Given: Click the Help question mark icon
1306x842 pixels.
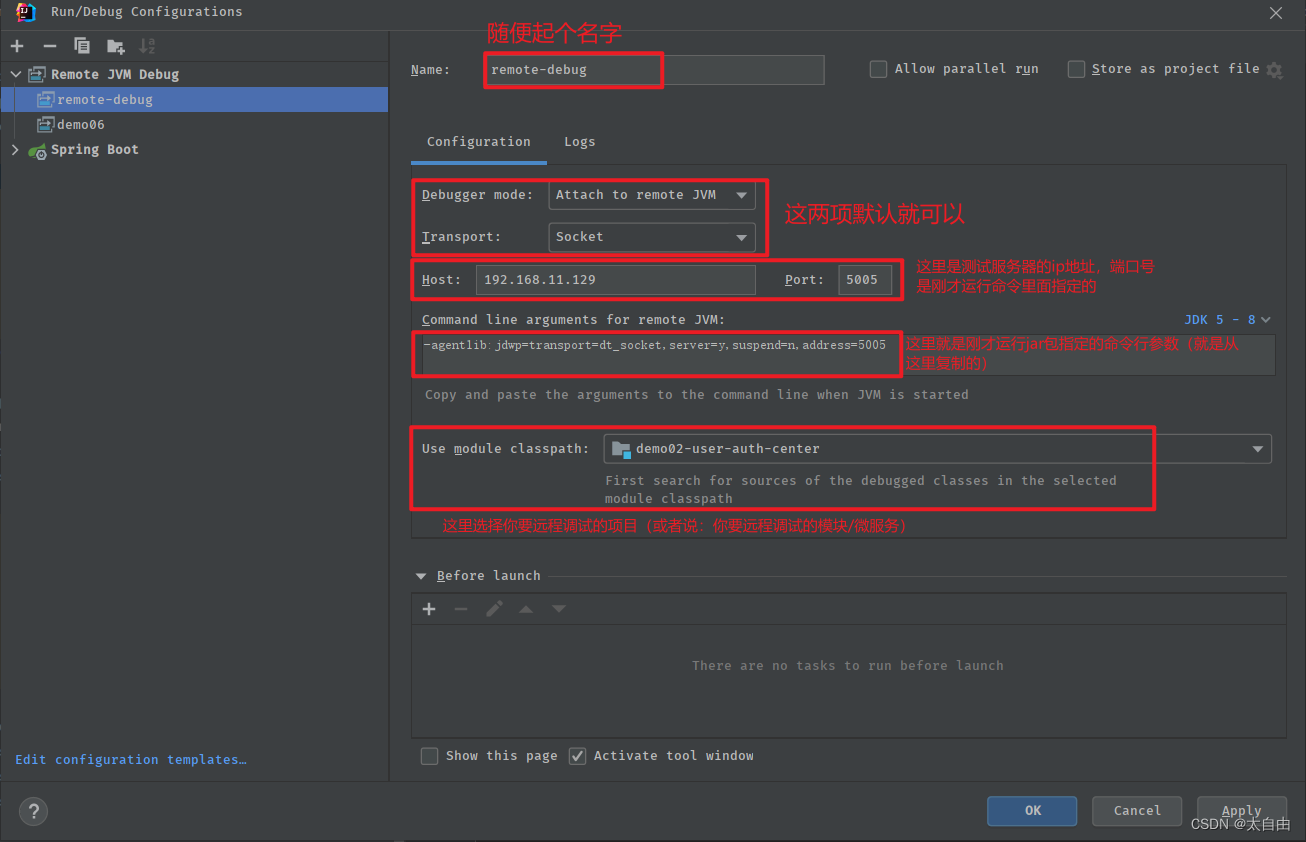Looking at the screenshot, I should tap(34, 811).
